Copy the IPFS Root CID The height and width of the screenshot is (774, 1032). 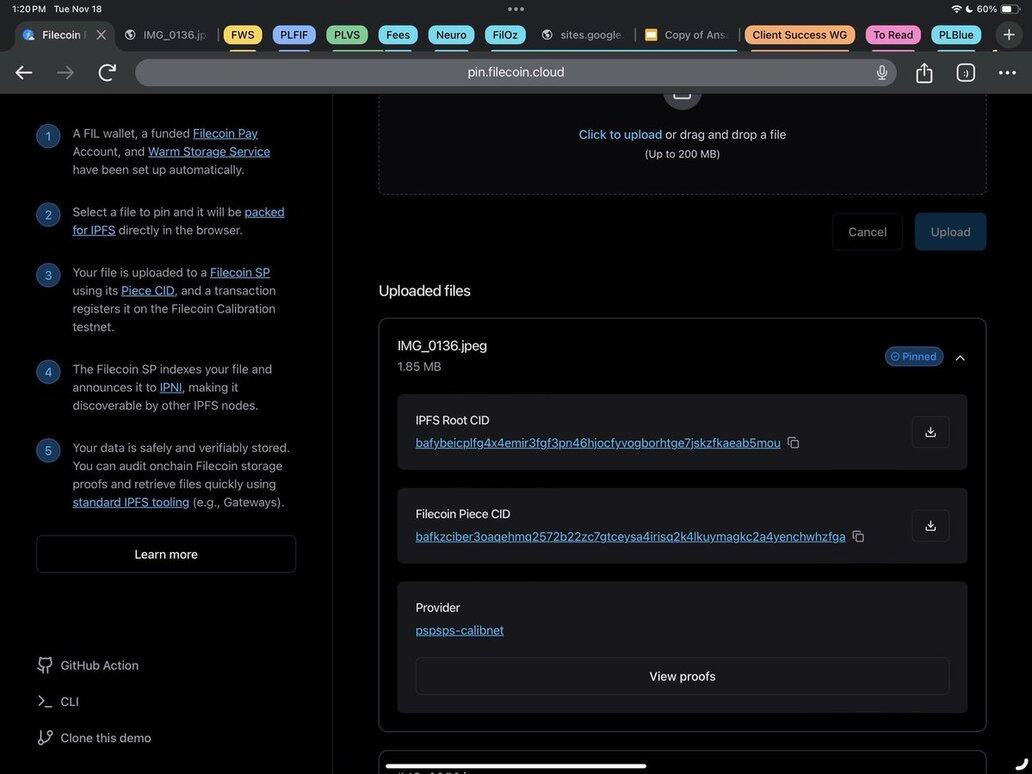tap(793, 443)
